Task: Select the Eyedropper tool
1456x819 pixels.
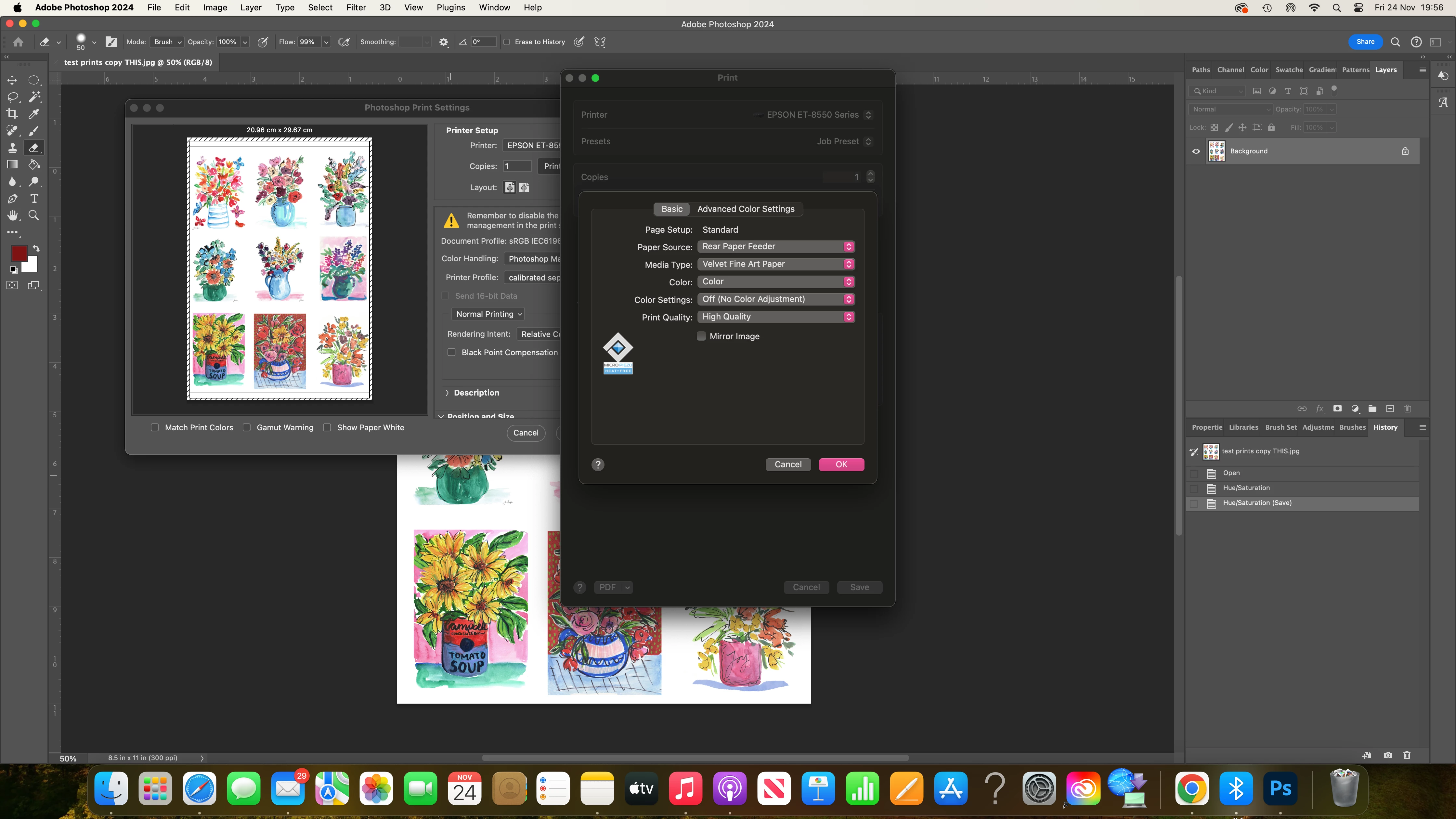Action: [34, 114]
